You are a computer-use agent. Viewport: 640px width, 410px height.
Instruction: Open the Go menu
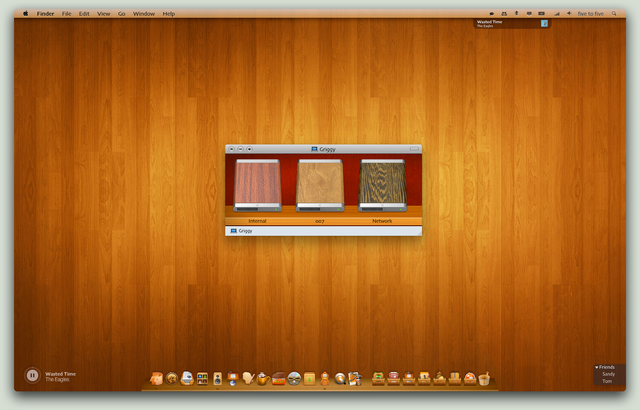coord(122,13)
